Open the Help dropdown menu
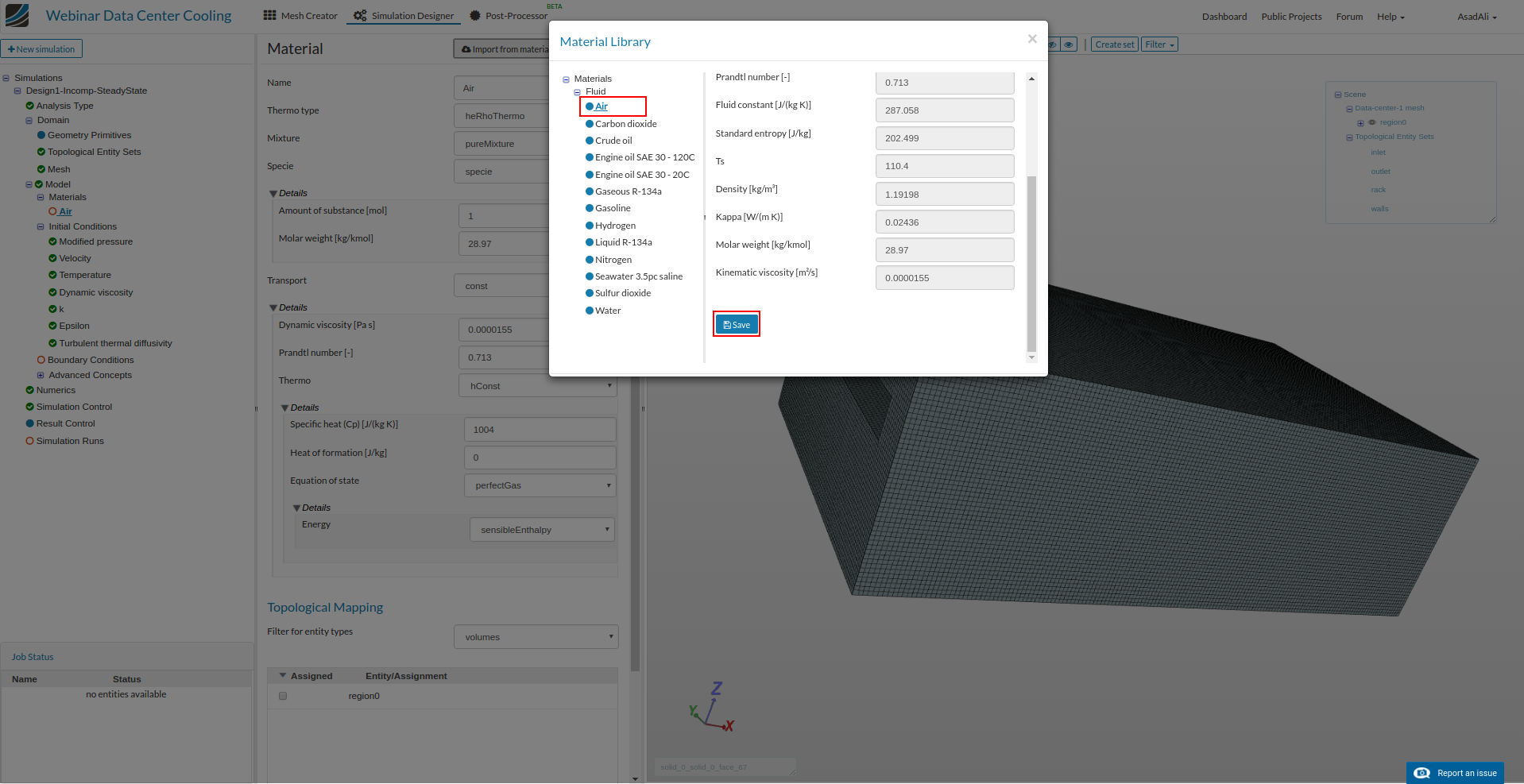The height and width of the screenshot is (784, 1524). 1391,17
